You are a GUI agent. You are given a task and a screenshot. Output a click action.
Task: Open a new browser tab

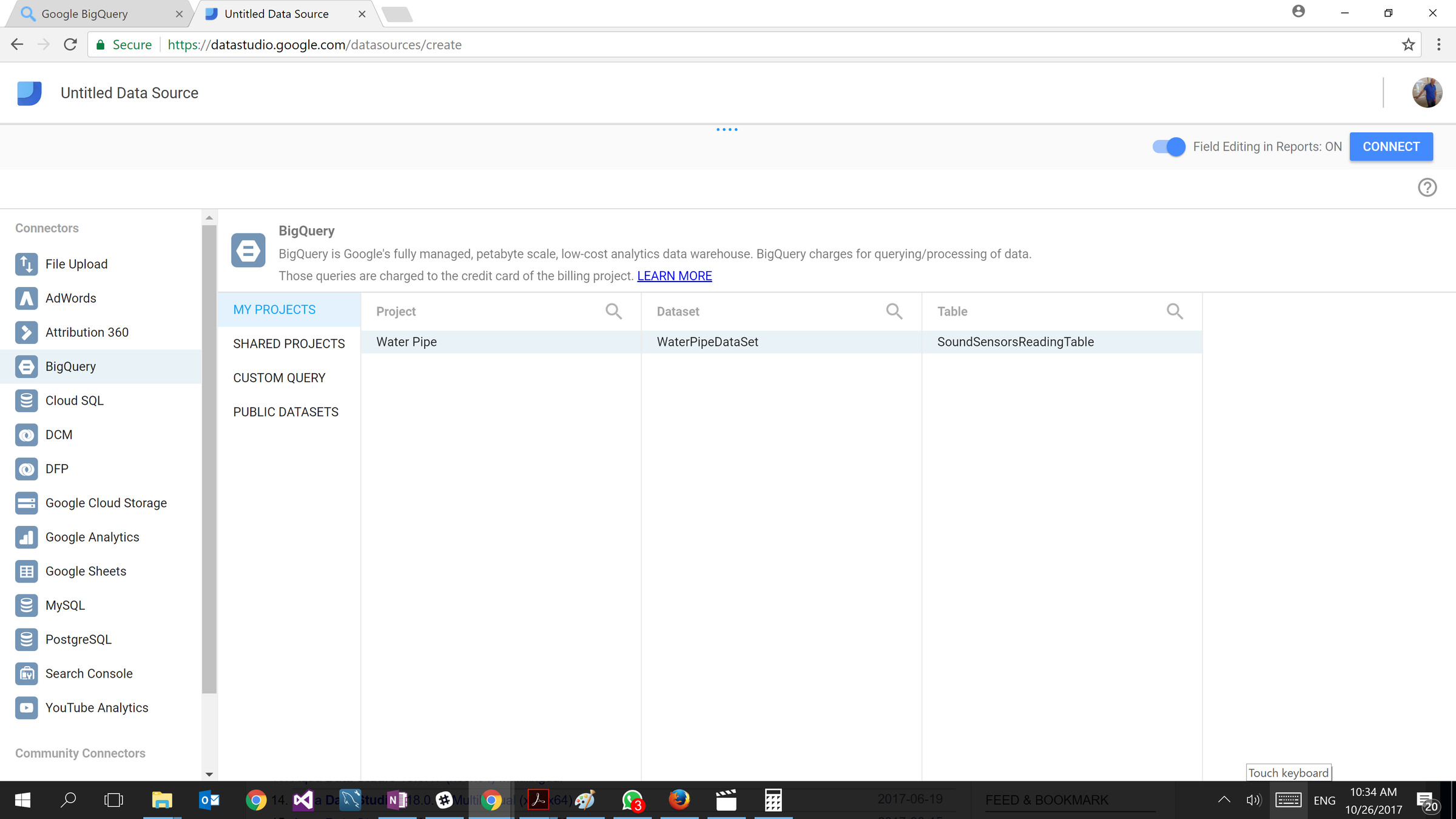[398, 14]
